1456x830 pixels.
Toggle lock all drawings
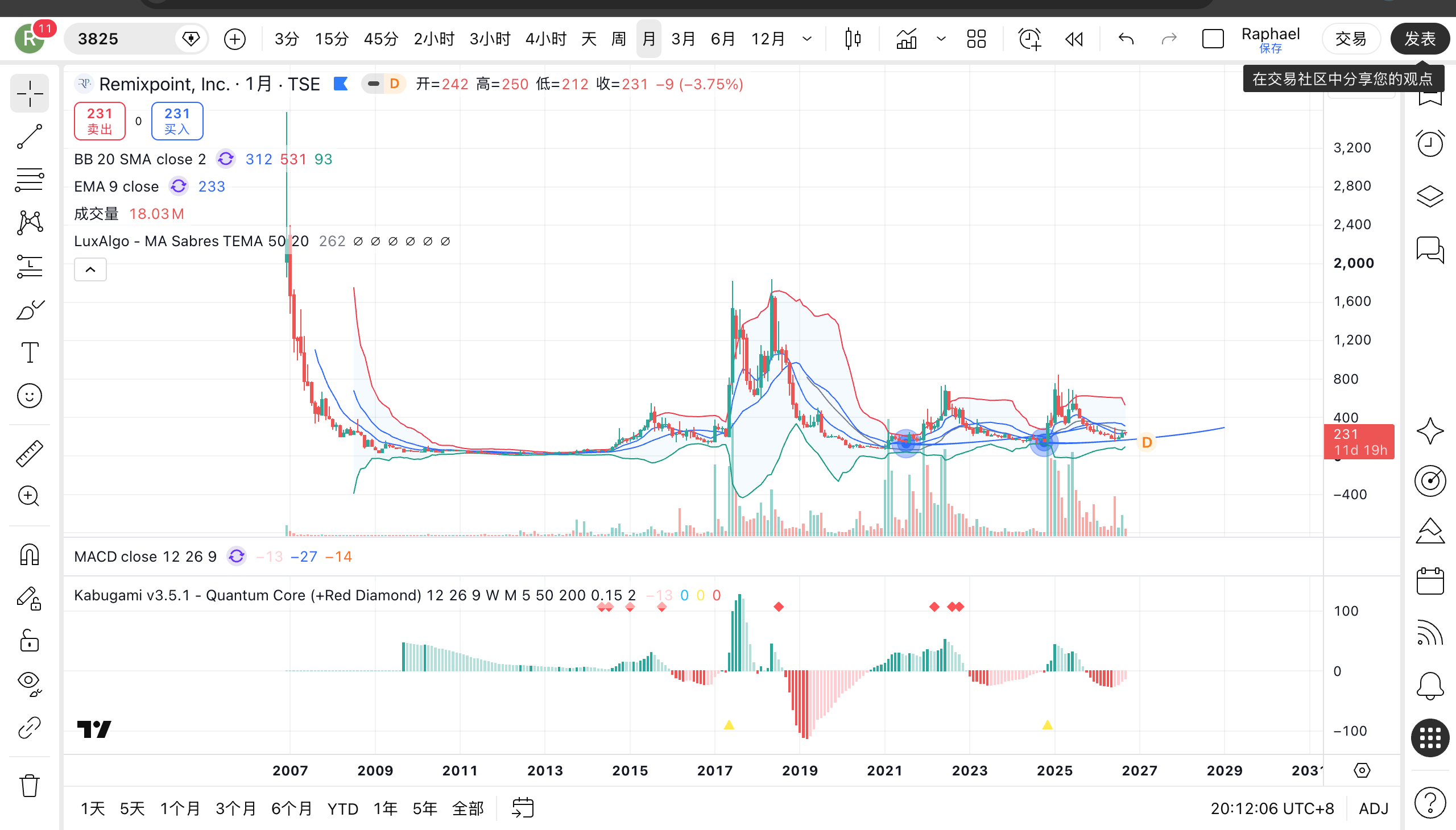(x=30, y=641)
